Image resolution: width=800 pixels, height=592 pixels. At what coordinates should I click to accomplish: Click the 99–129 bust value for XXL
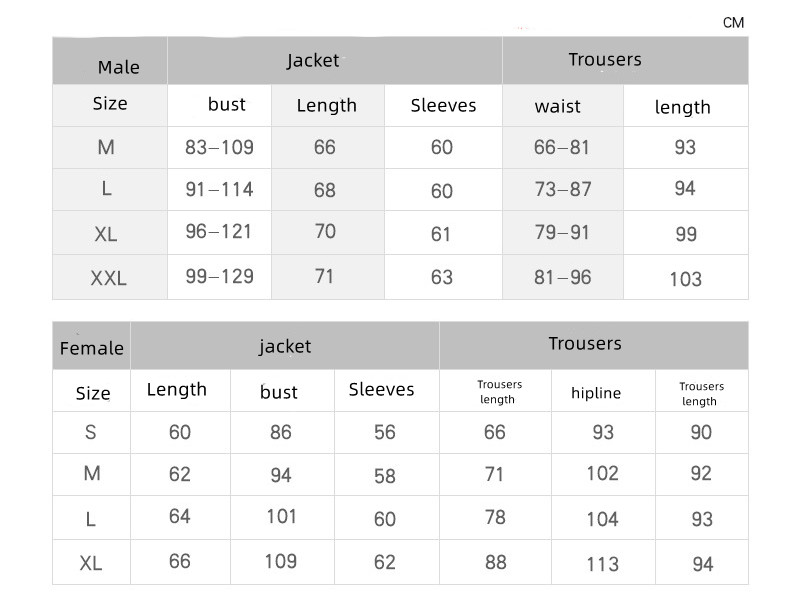(219, 276)
